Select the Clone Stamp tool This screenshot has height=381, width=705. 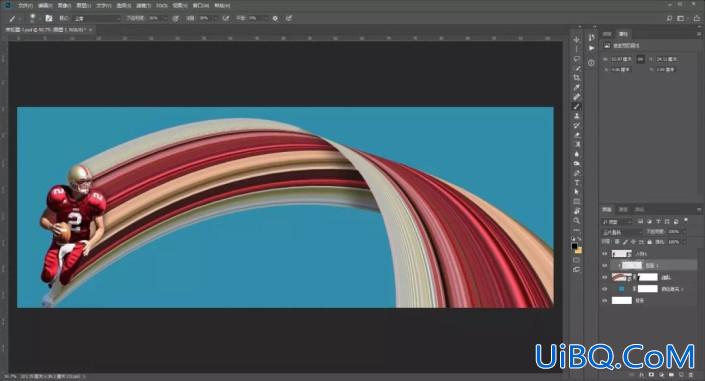577,116
